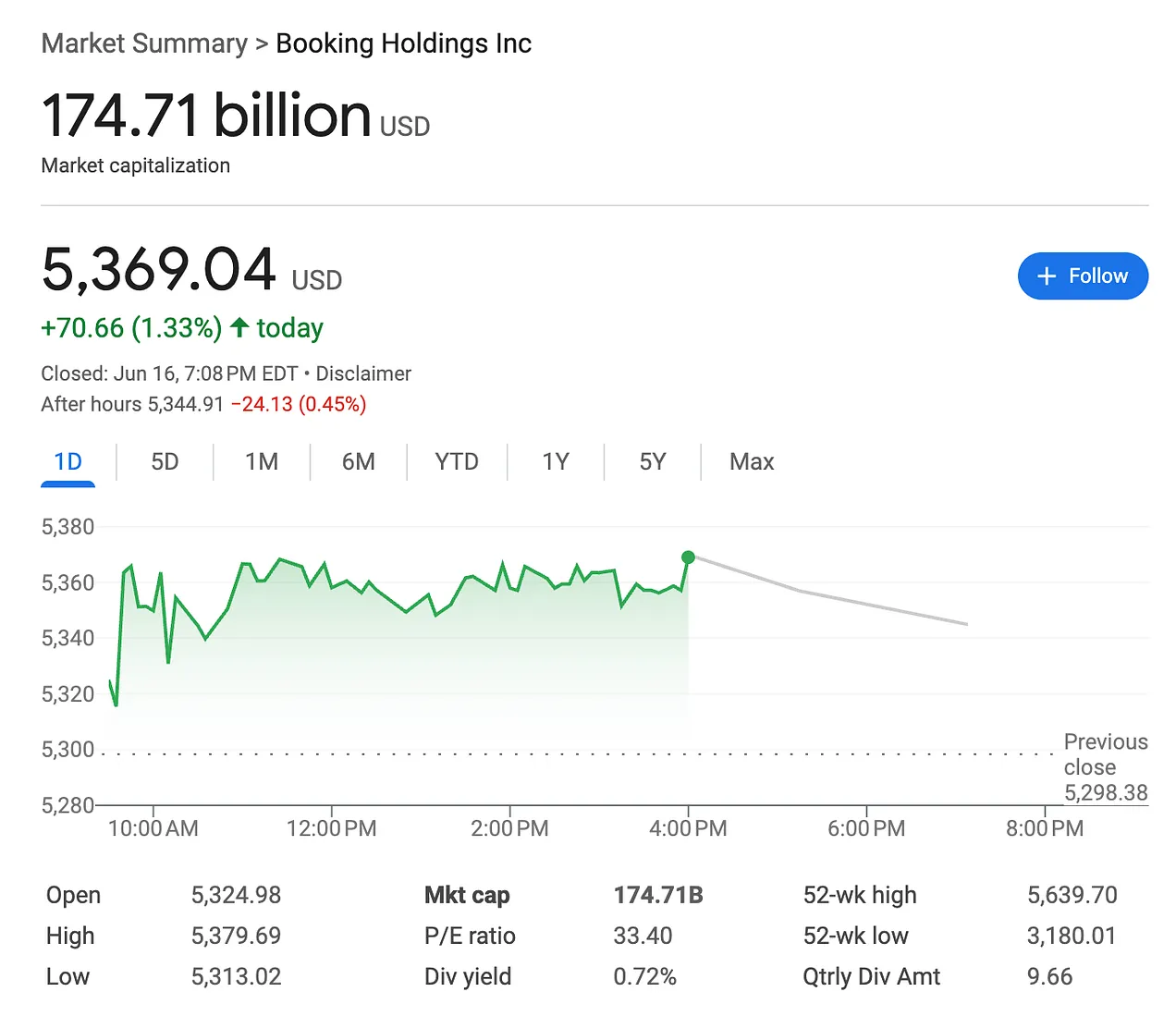This screenshot has height=1016, width=1176.
Task: Click the P/E ratio value 33.40
Action: tap(643, 936)
